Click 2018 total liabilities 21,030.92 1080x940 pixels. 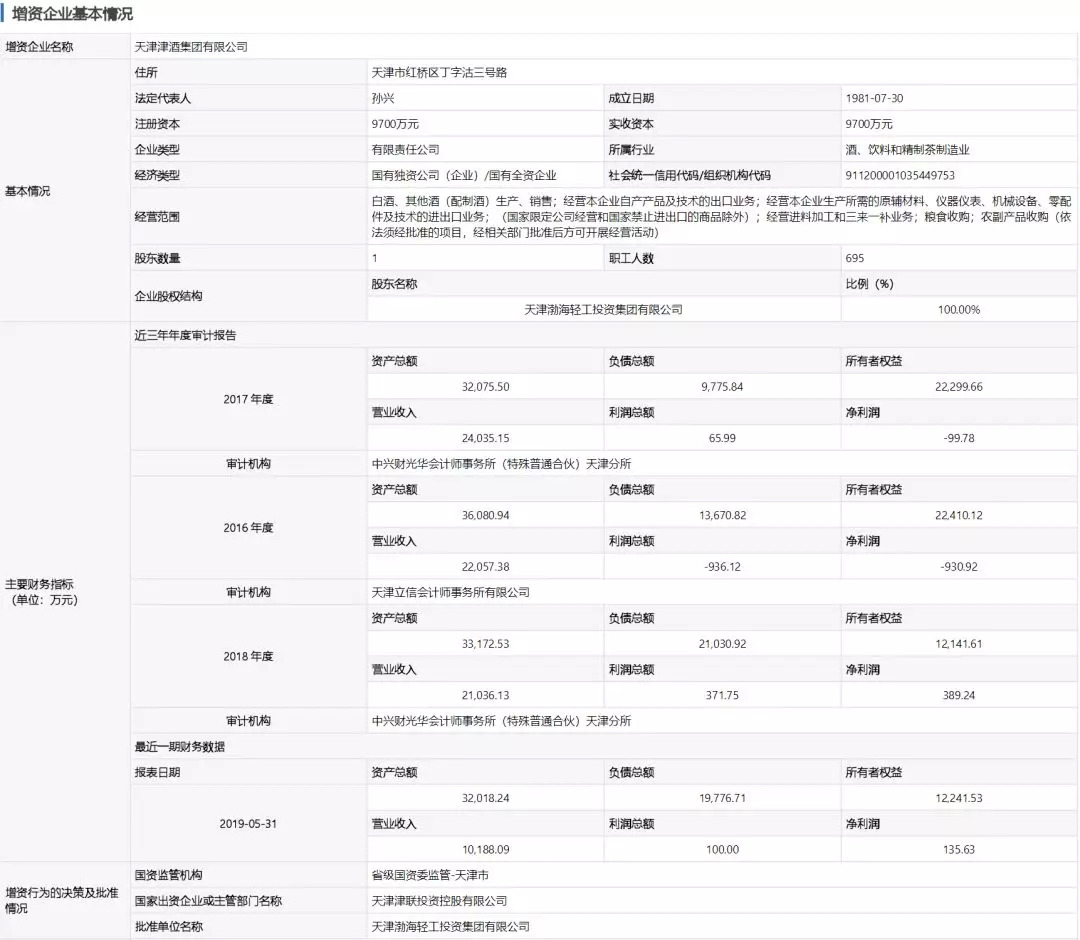point(722,644)
